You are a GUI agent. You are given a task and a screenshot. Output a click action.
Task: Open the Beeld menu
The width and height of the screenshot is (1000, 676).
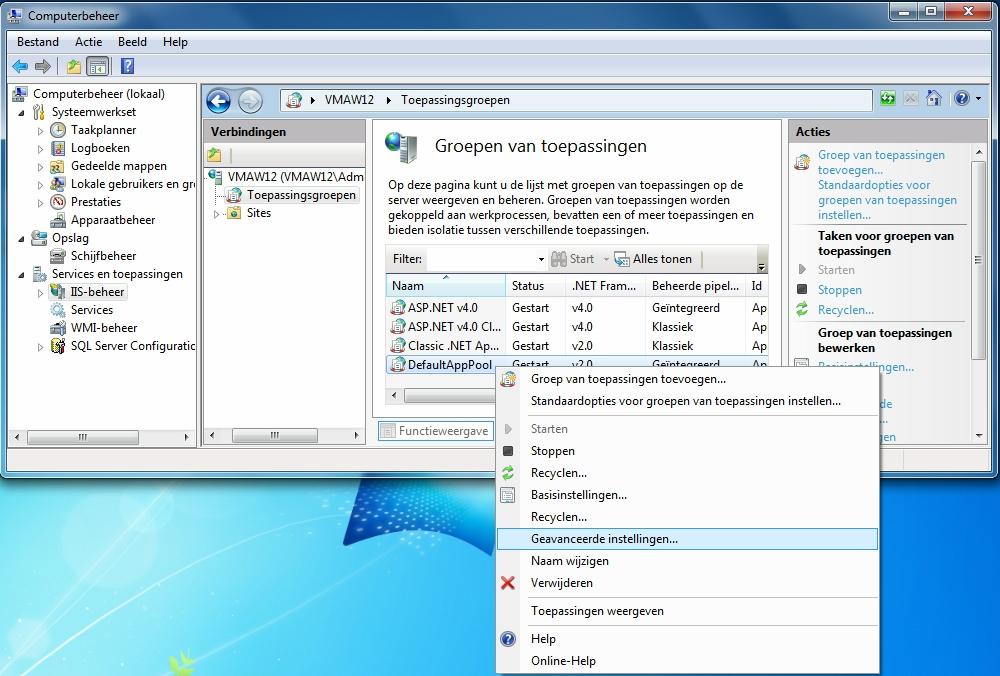[x=133, y=42]
